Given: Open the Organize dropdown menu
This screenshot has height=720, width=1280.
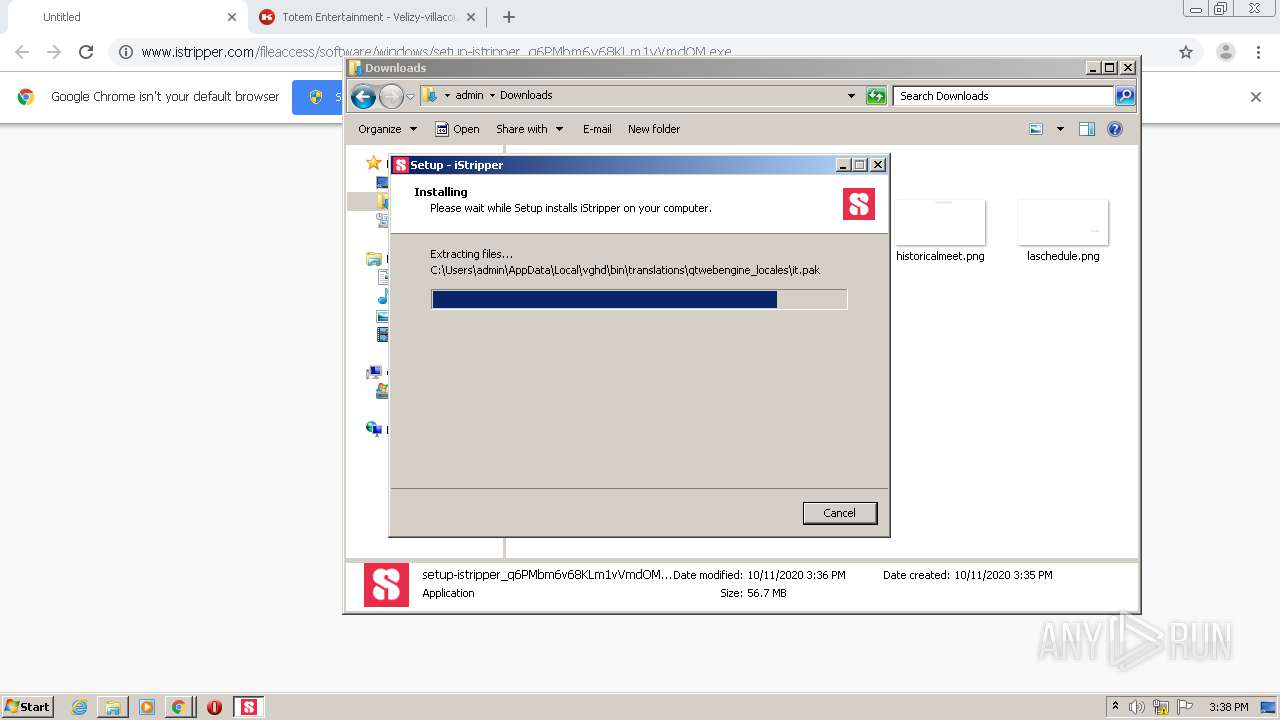Looking at the screenshot, I should pyautogui.click(x=387, y=129).
